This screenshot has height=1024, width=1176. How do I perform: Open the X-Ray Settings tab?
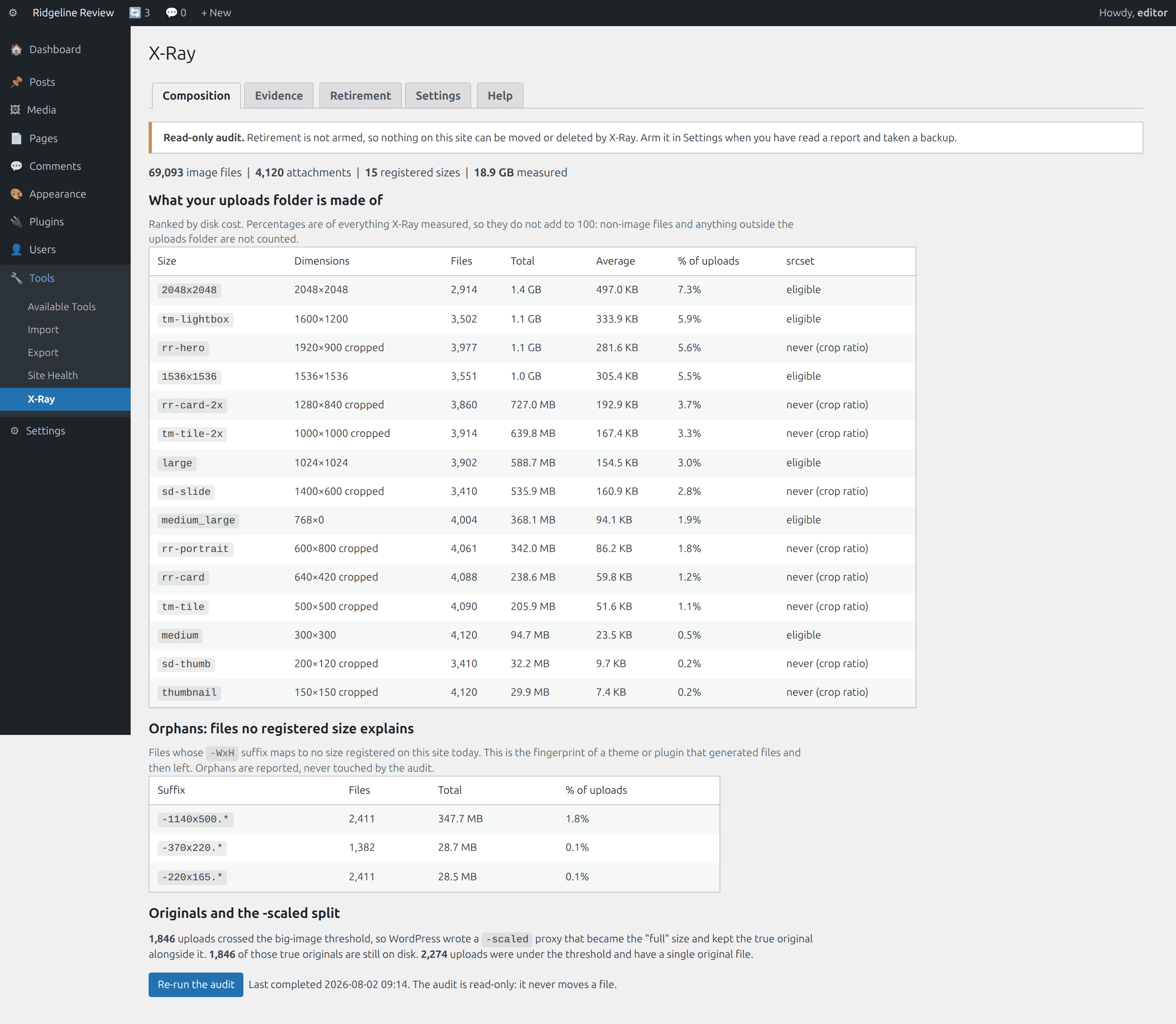pos(438,96)
